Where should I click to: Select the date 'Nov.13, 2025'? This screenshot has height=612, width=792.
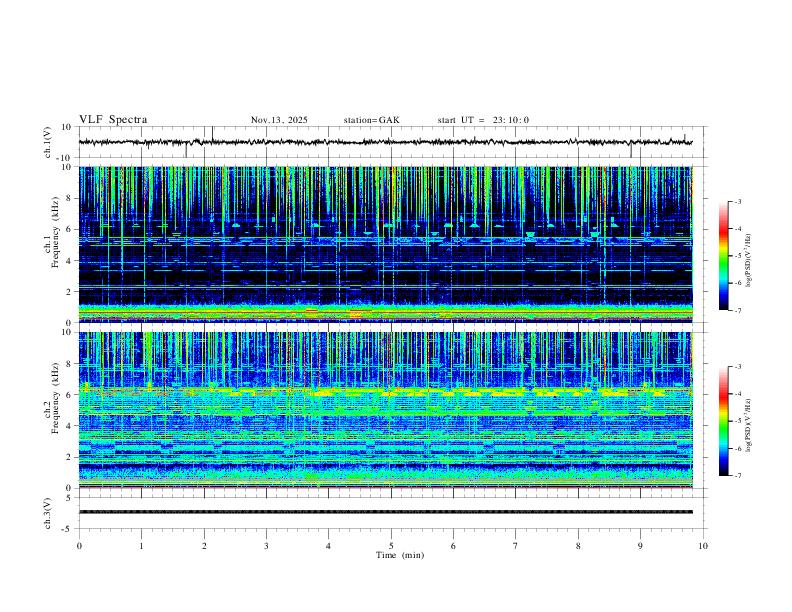coord(279,120)
